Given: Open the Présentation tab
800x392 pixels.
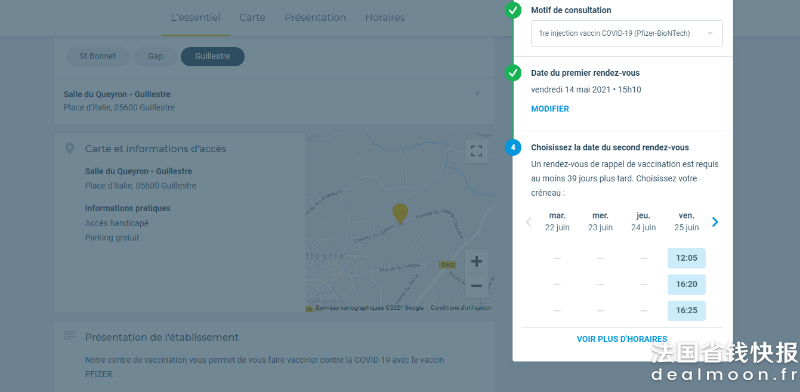Looking at the screenshot, I should coord(315,18).
